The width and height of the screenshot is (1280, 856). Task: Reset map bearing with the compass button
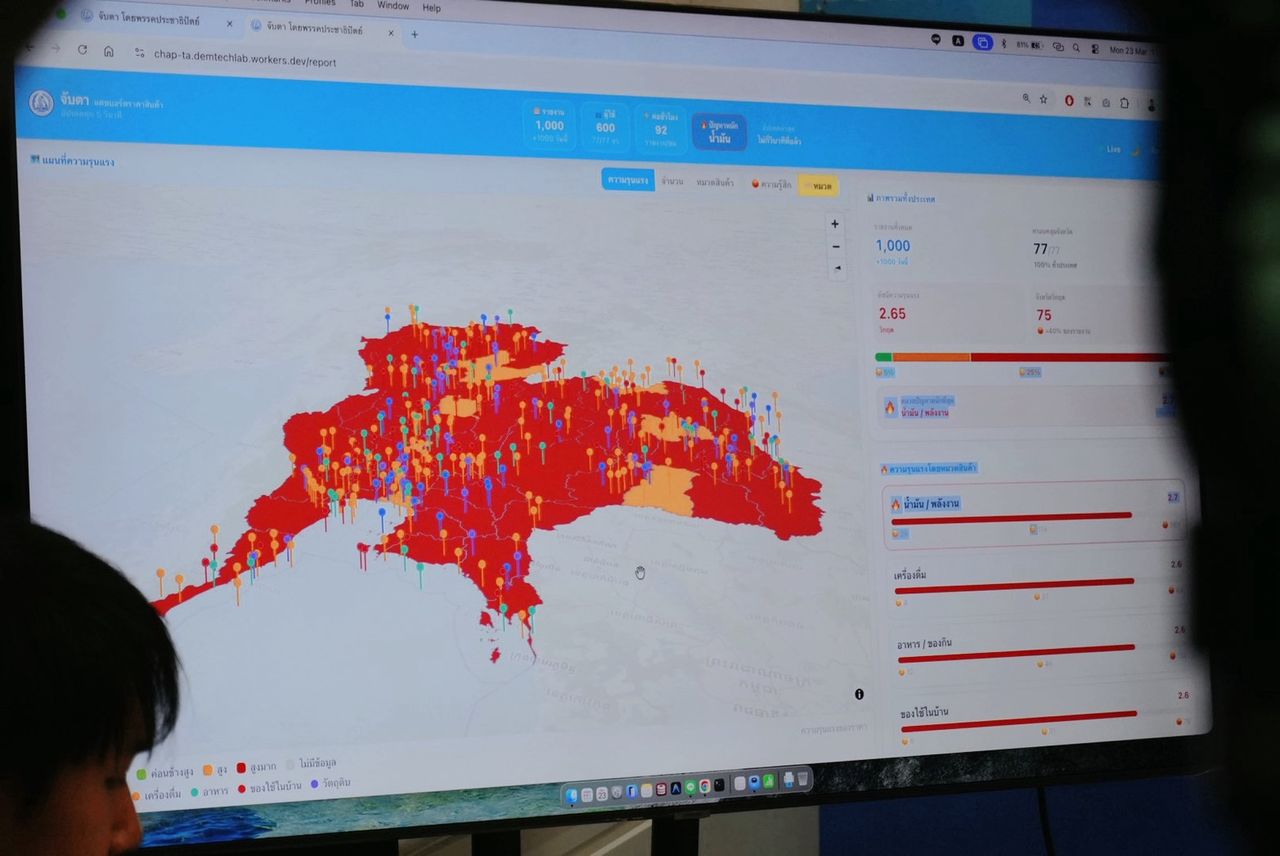point(837,269)
